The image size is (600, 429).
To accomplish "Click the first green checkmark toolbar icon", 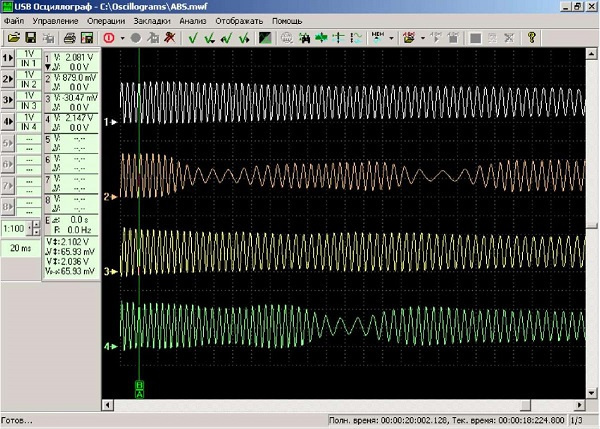I will pyautogui.click(x=191, y=38).
